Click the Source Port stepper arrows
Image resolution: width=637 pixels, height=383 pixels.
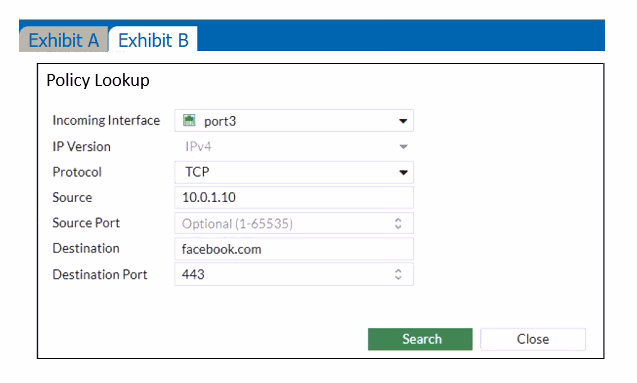398,223
